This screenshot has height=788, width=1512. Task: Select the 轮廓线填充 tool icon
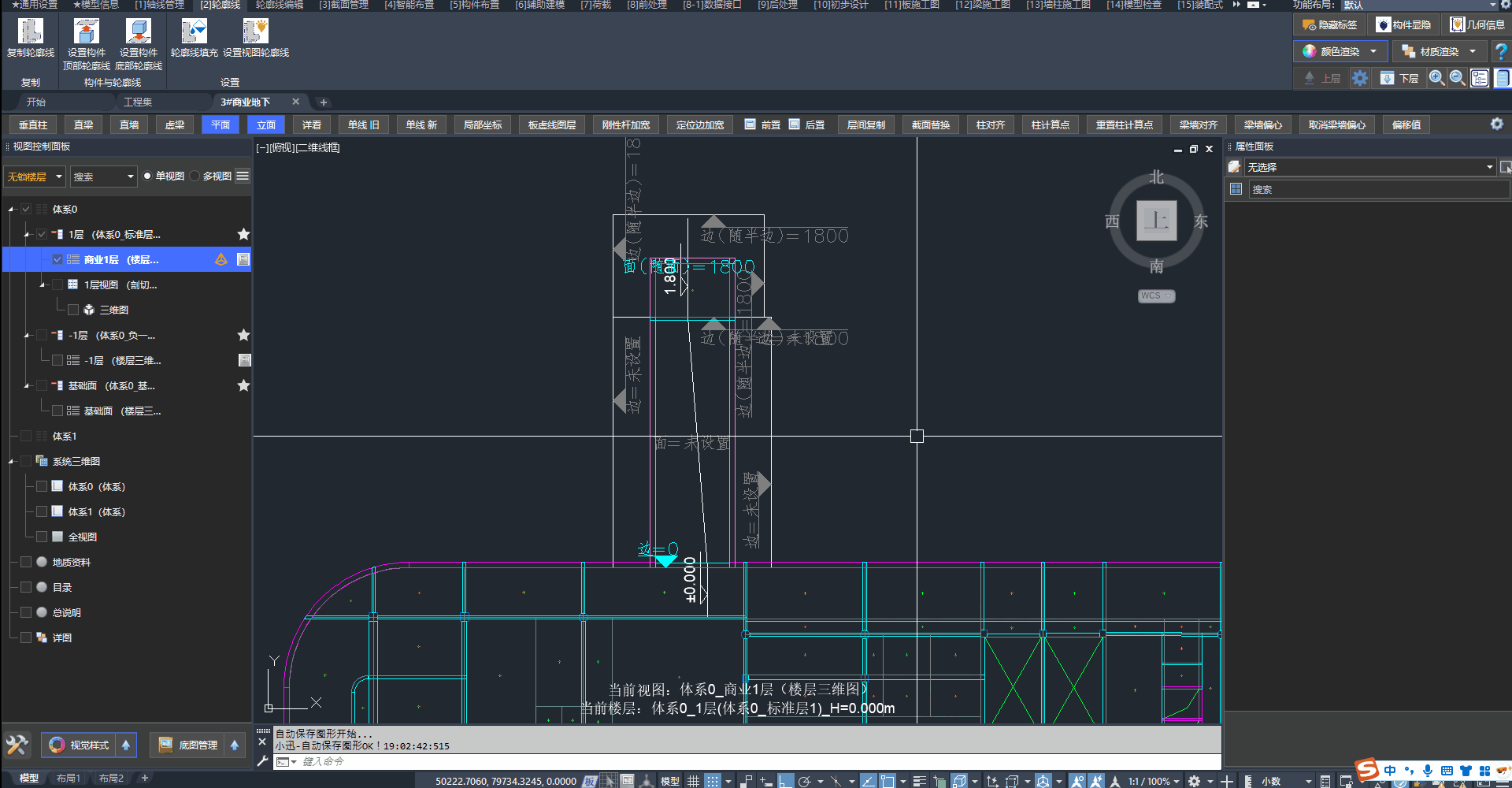(x=193, y=32)
